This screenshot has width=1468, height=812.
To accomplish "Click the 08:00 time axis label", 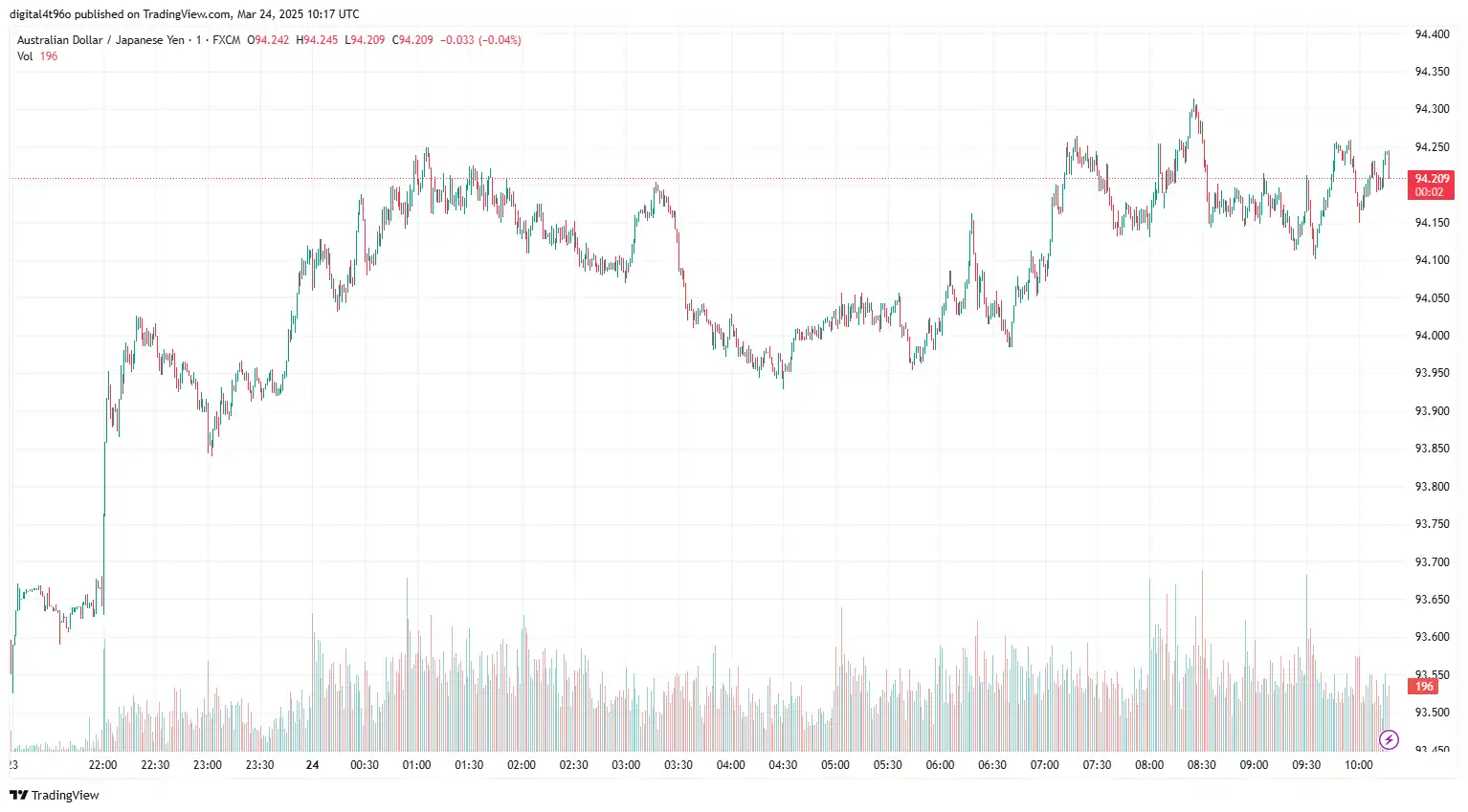I will pyautogui.click(x=1149, y=765).
